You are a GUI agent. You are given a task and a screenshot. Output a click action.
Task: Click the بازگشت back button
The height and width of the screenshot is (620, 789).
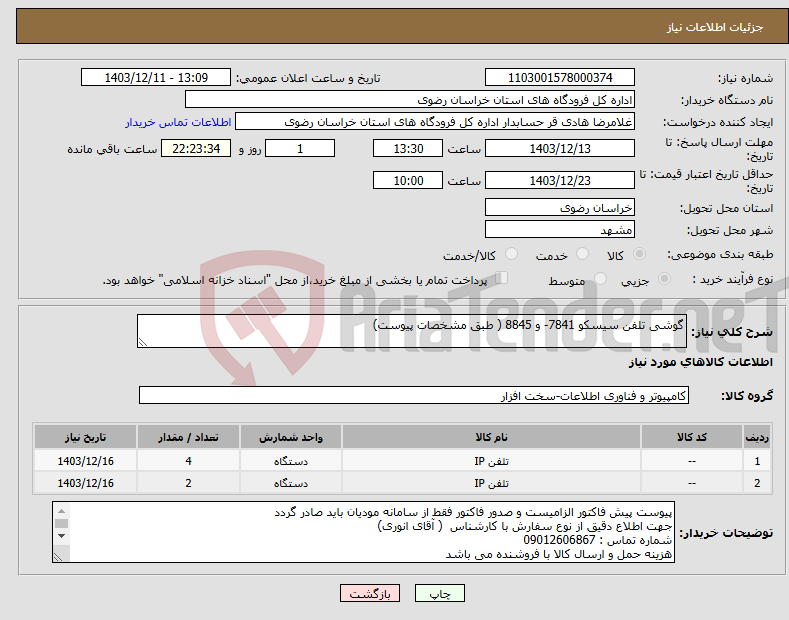click(370, 594)
